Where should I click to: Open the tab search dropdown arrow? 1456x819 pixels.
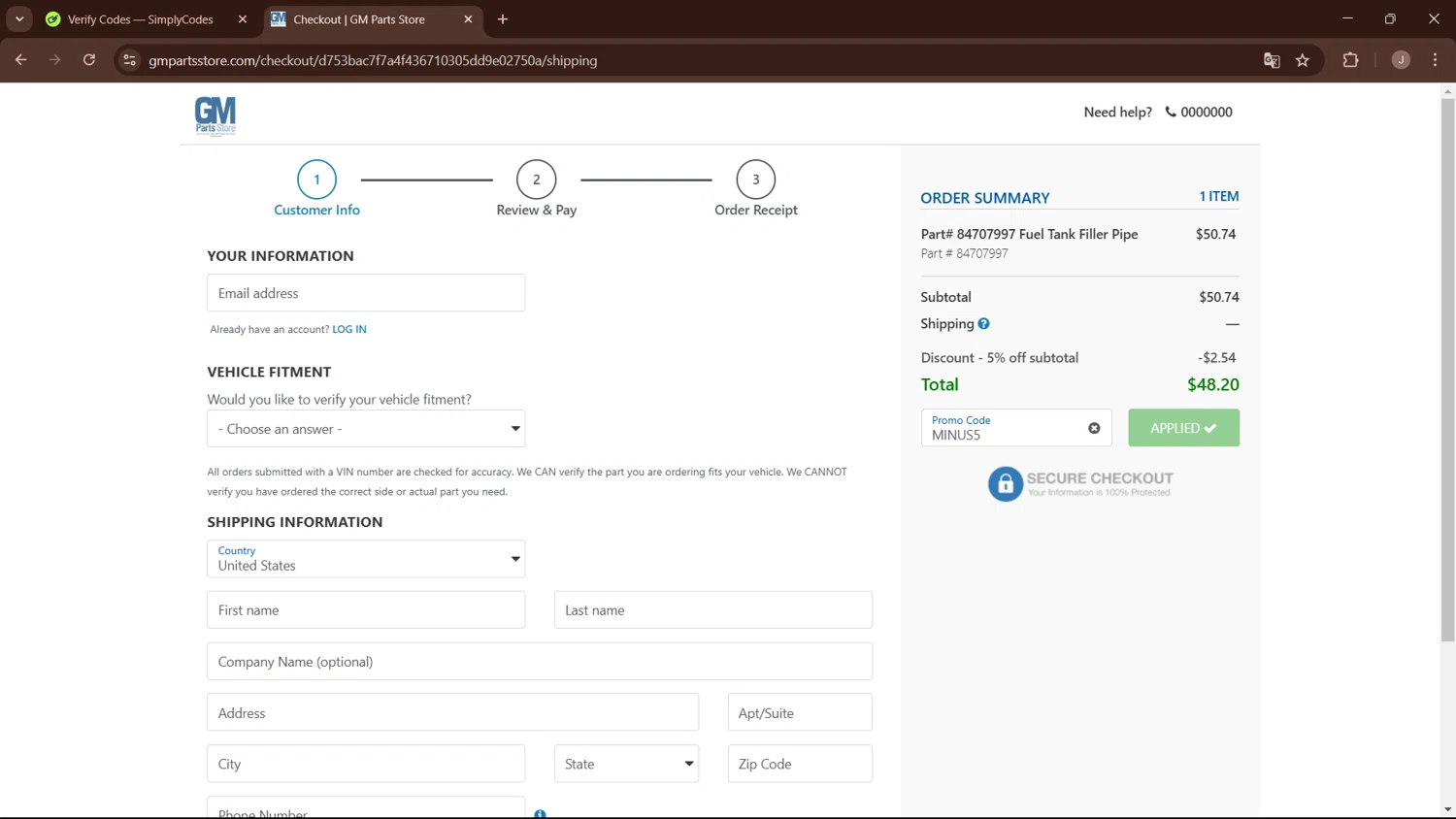19,19
